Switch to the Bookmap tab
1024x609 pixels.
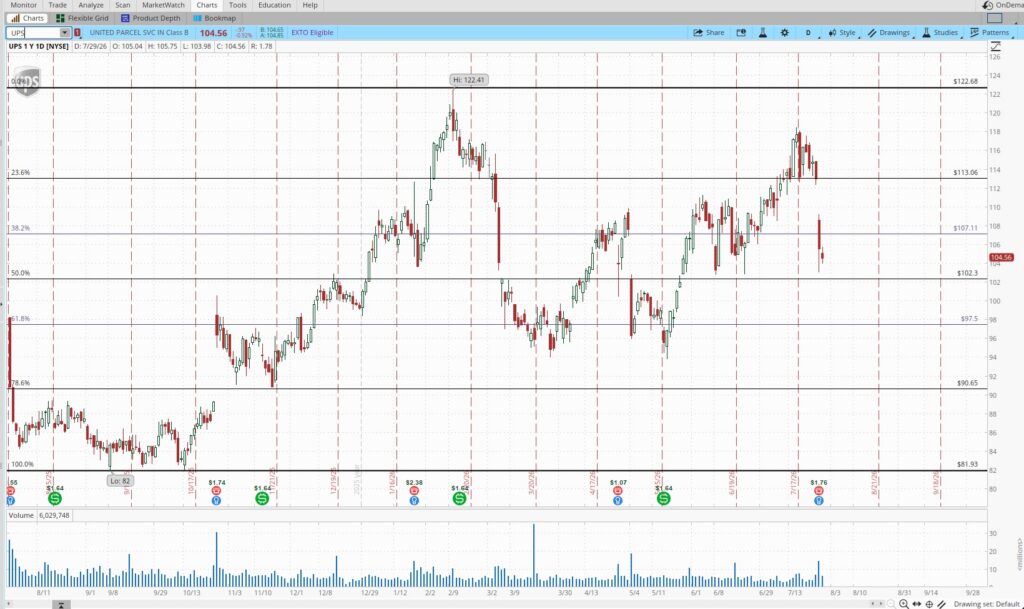(215, 18)
